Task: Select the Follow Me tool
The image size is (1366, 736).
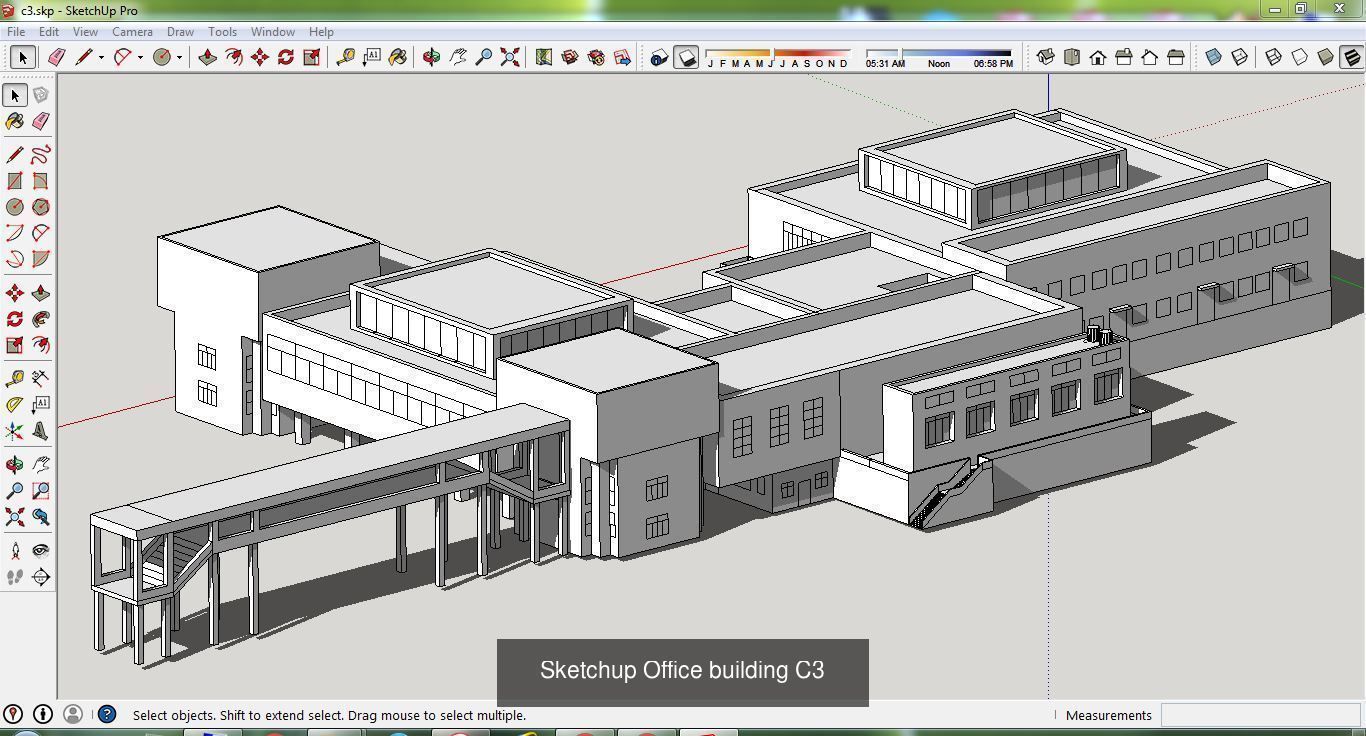Action: click(x=41, y=319)
